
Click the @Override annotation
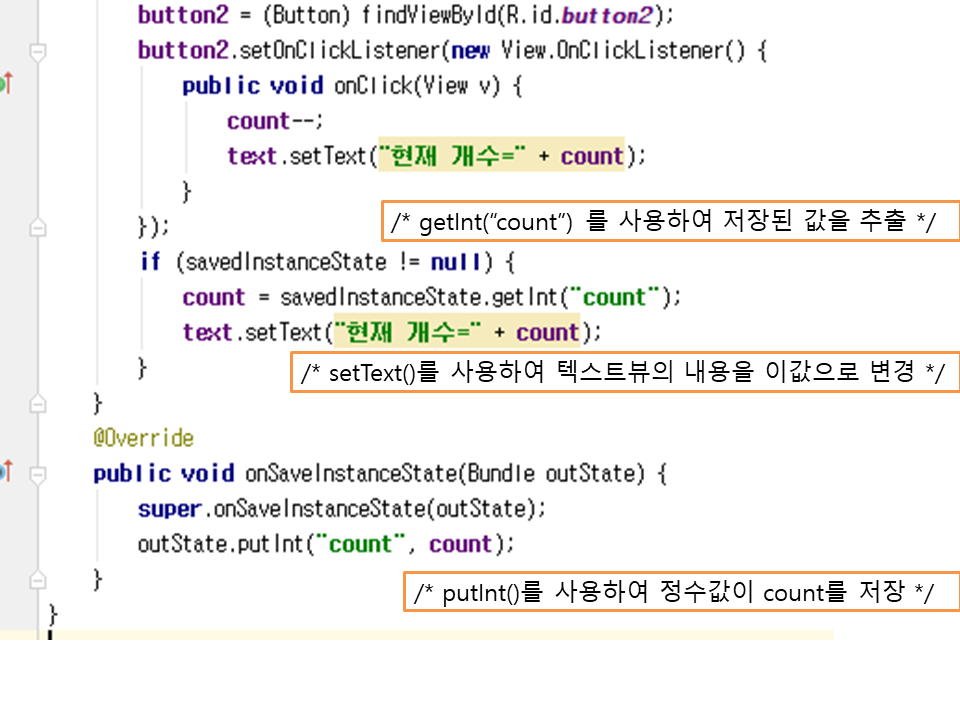143,438
